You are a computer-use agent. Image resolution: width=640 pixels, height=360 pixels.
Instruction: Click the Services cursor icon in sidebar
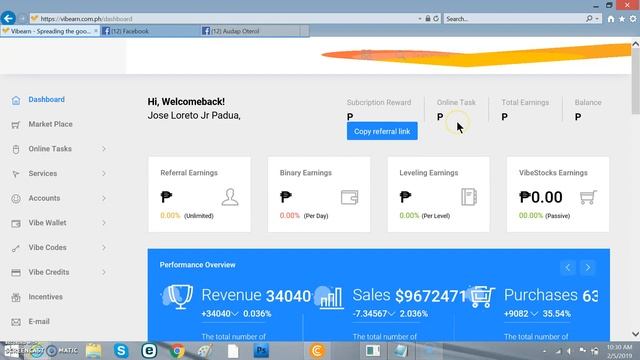coord(16,174)
